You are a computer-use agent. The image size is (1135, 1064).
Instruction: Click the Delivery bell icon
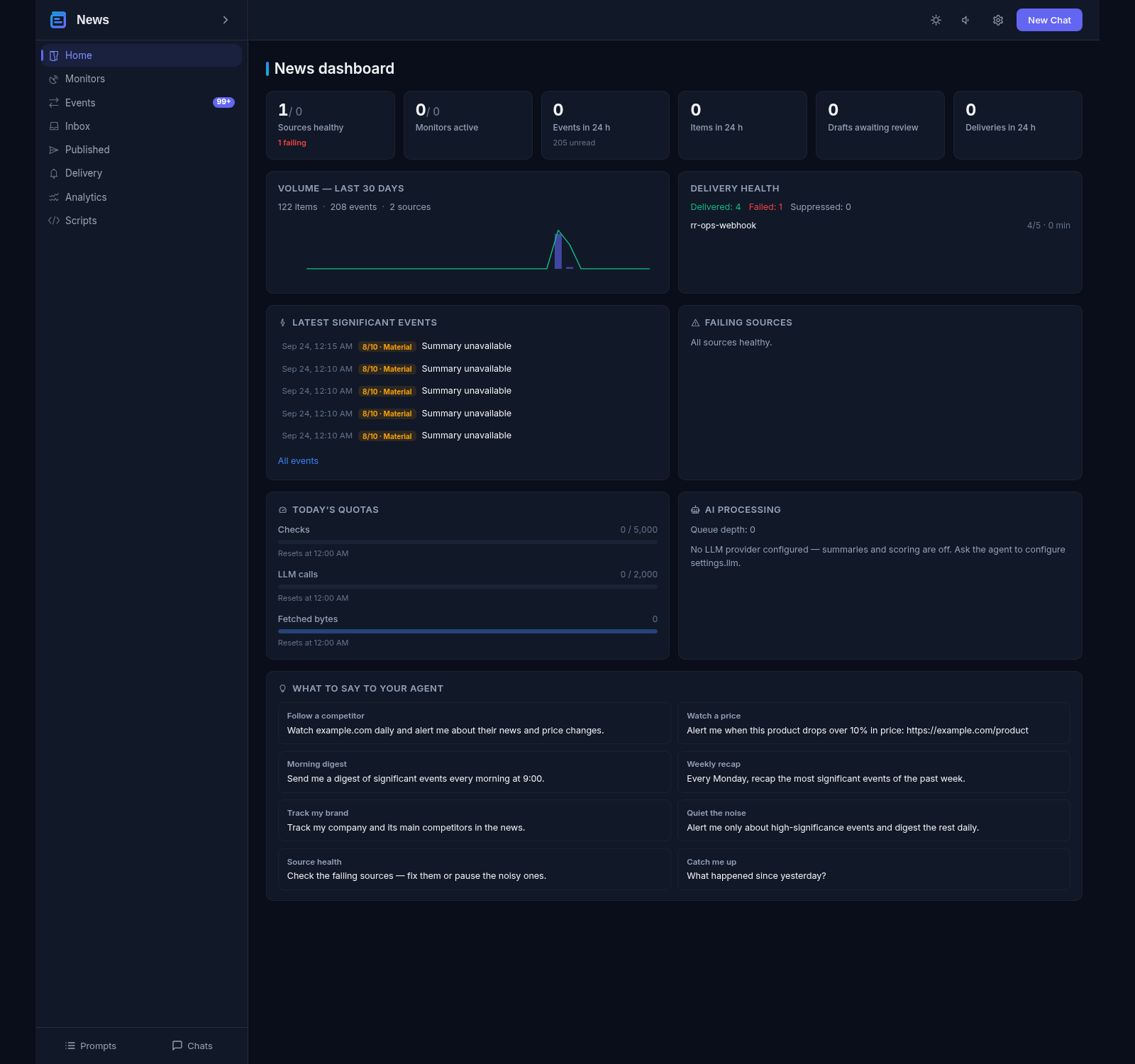[54, 173]
